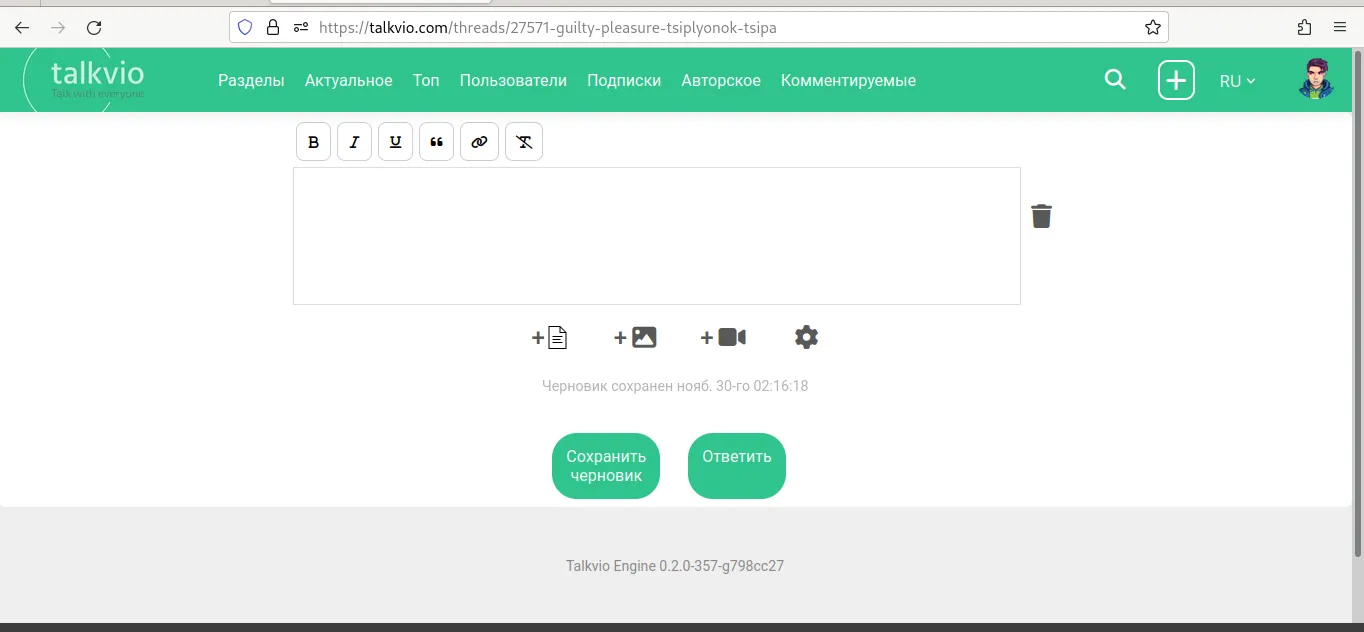Open site search with the magnifier icon
This screenshot has height=632, width=1364.
pos(1115,80)
